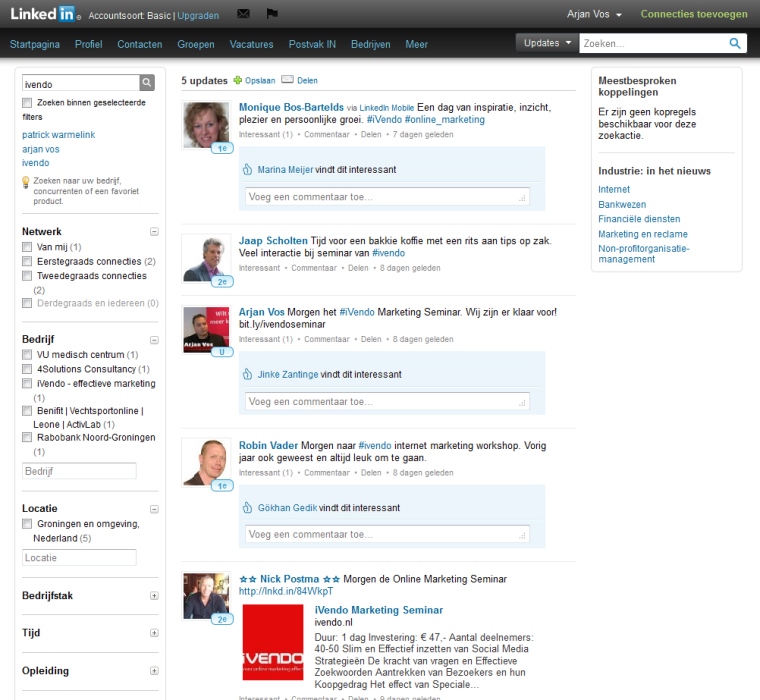Check 'Benifit | Vechtsportonline' company filter
Screen dimensions: 760x700
27,411
